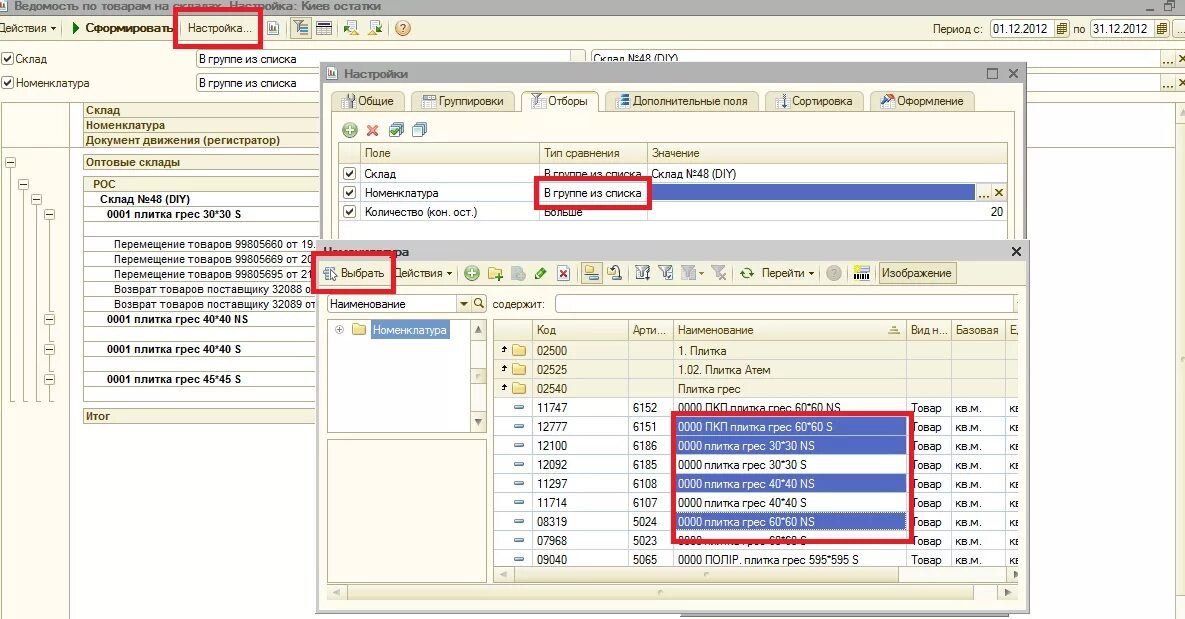The image size is (1185, 619).
Task: Open the Наименование search field dropdown
Action: tap(463, 303)
